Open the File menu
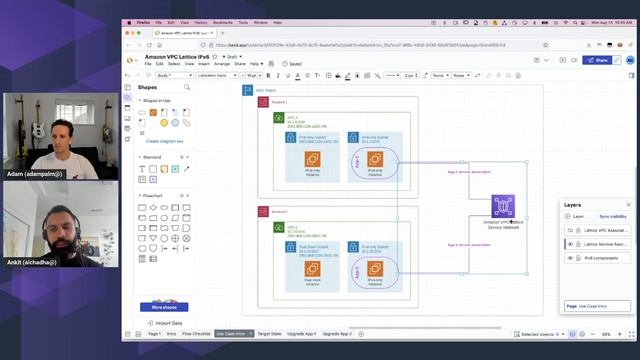 tap(148, 64)
